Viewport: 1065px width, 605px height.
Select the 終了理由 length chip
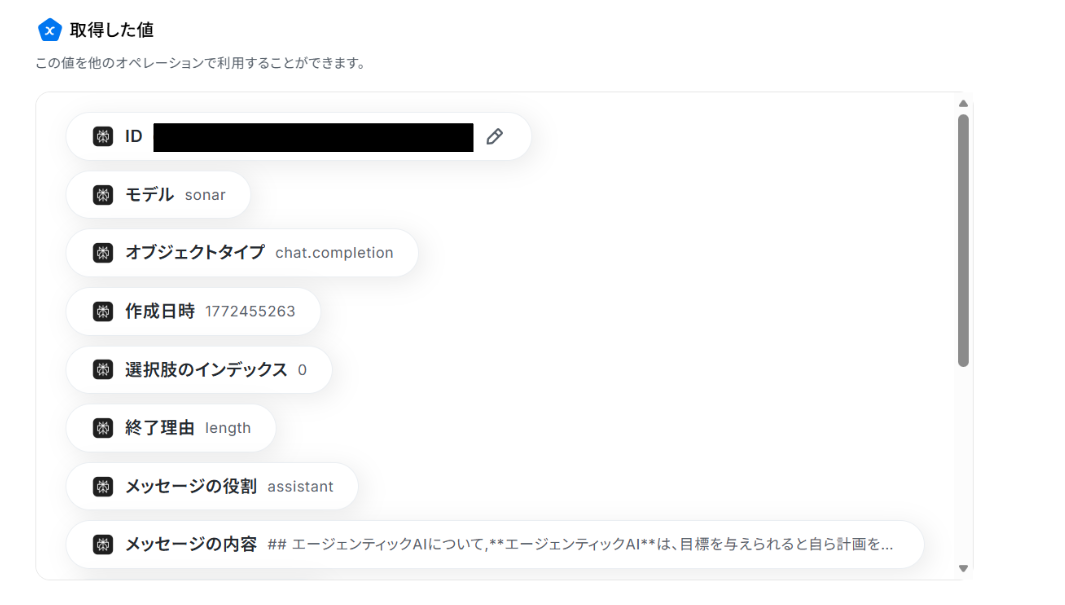click(x=187, y=428)
